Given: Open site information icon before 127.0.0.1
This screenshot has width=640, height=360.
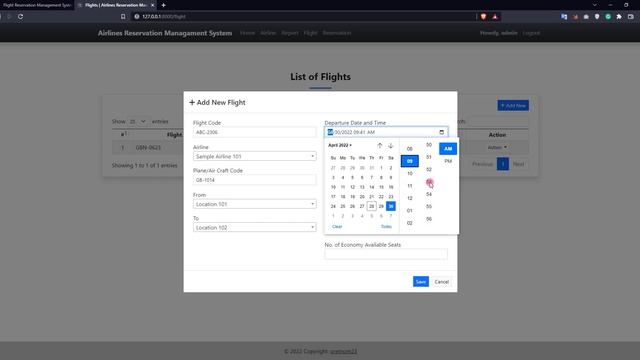Looking at the screenshot, I should point(137,17).
